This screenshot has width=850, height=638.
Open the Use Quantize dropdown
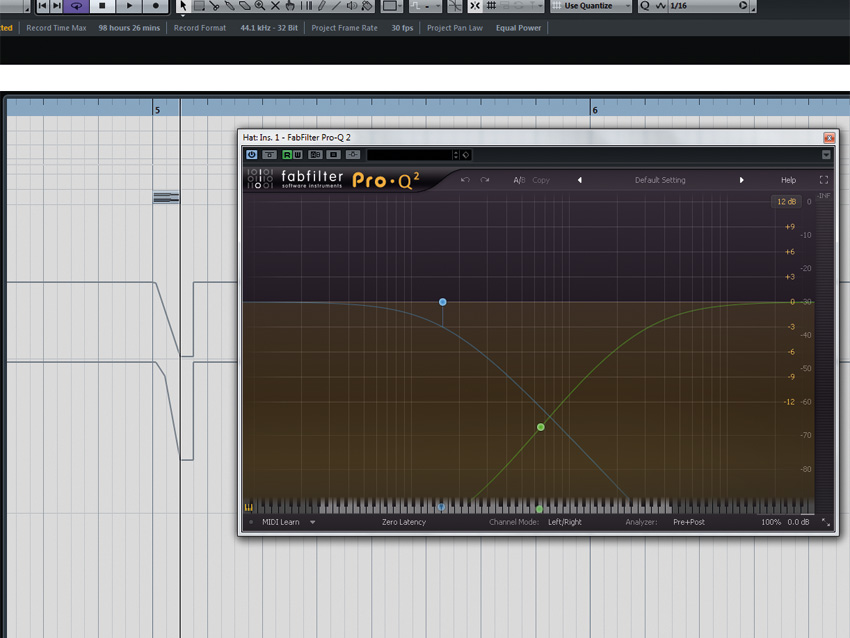591,6
